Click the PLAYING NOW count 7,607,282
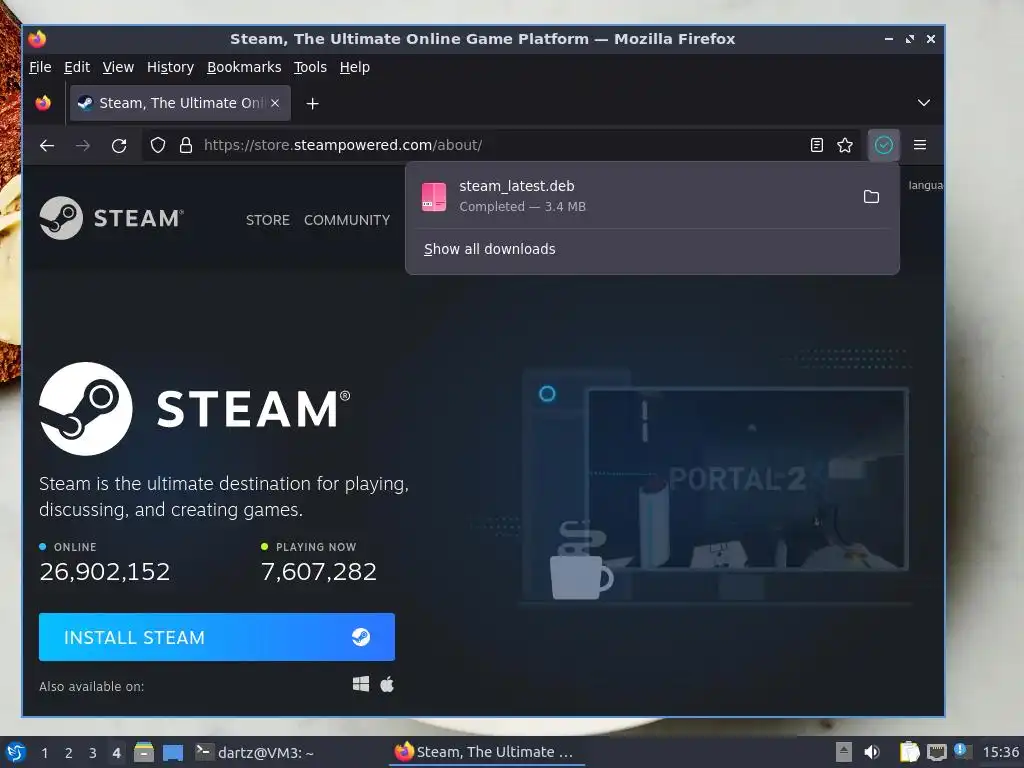 coord(319,571)
